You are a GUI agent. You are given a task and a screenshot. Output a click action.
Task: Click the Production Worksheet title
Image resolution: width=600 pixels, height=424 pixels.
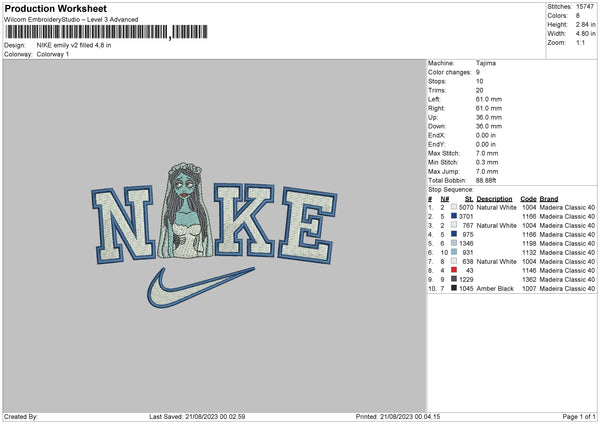55,8
